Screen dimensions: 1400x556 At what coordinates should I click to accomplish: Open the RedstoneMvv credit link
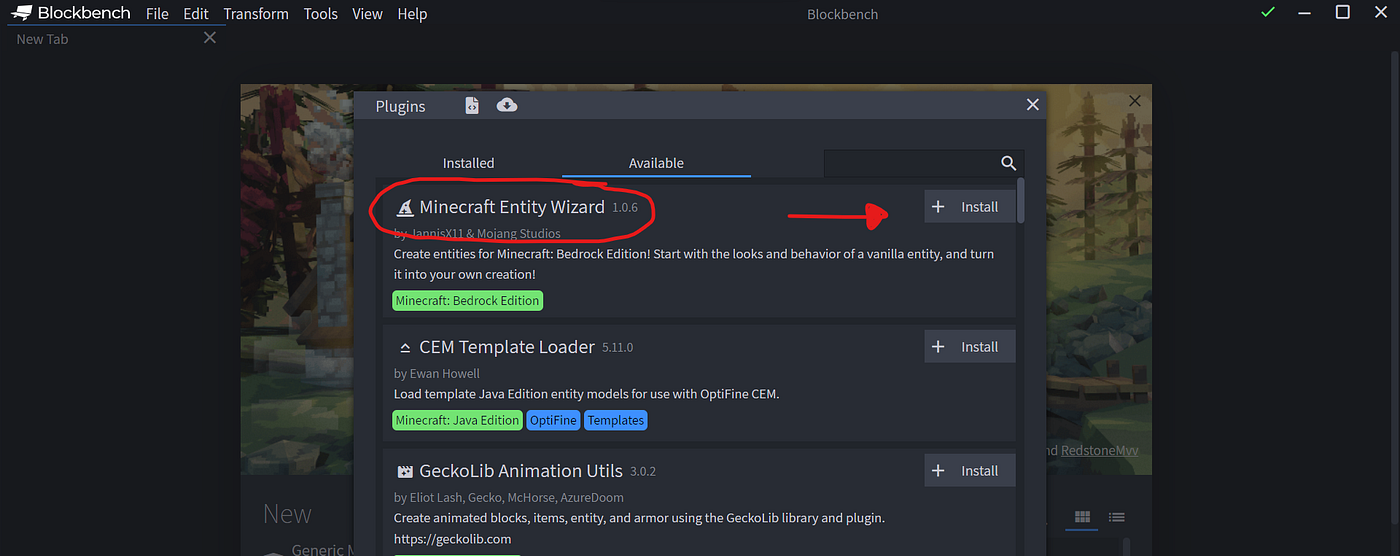click(x=1099, y=451)
